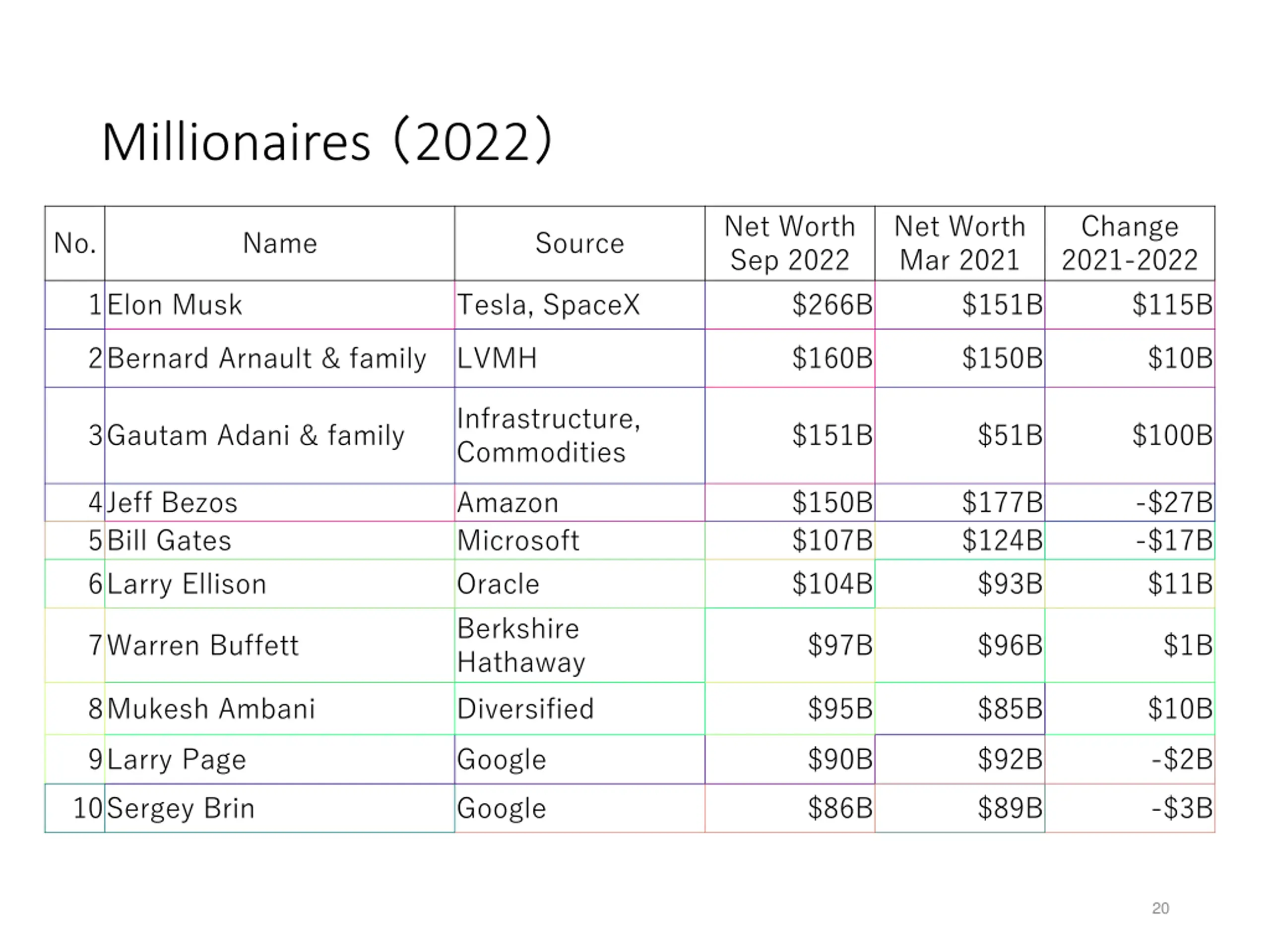Click the Elon Musk name cell

[280, 305]
